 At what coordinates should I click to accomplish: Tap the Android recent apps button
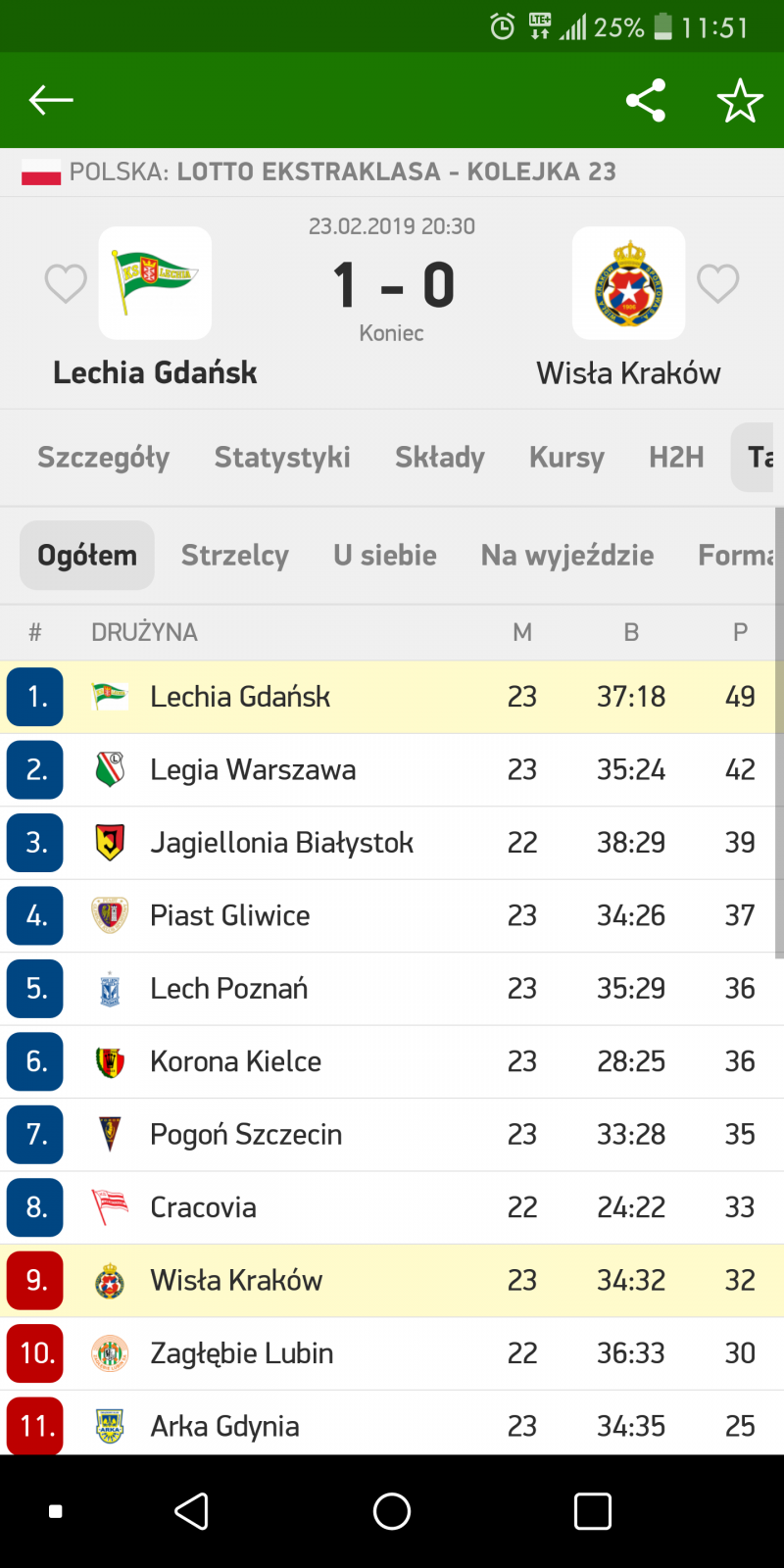[593, 1511]
